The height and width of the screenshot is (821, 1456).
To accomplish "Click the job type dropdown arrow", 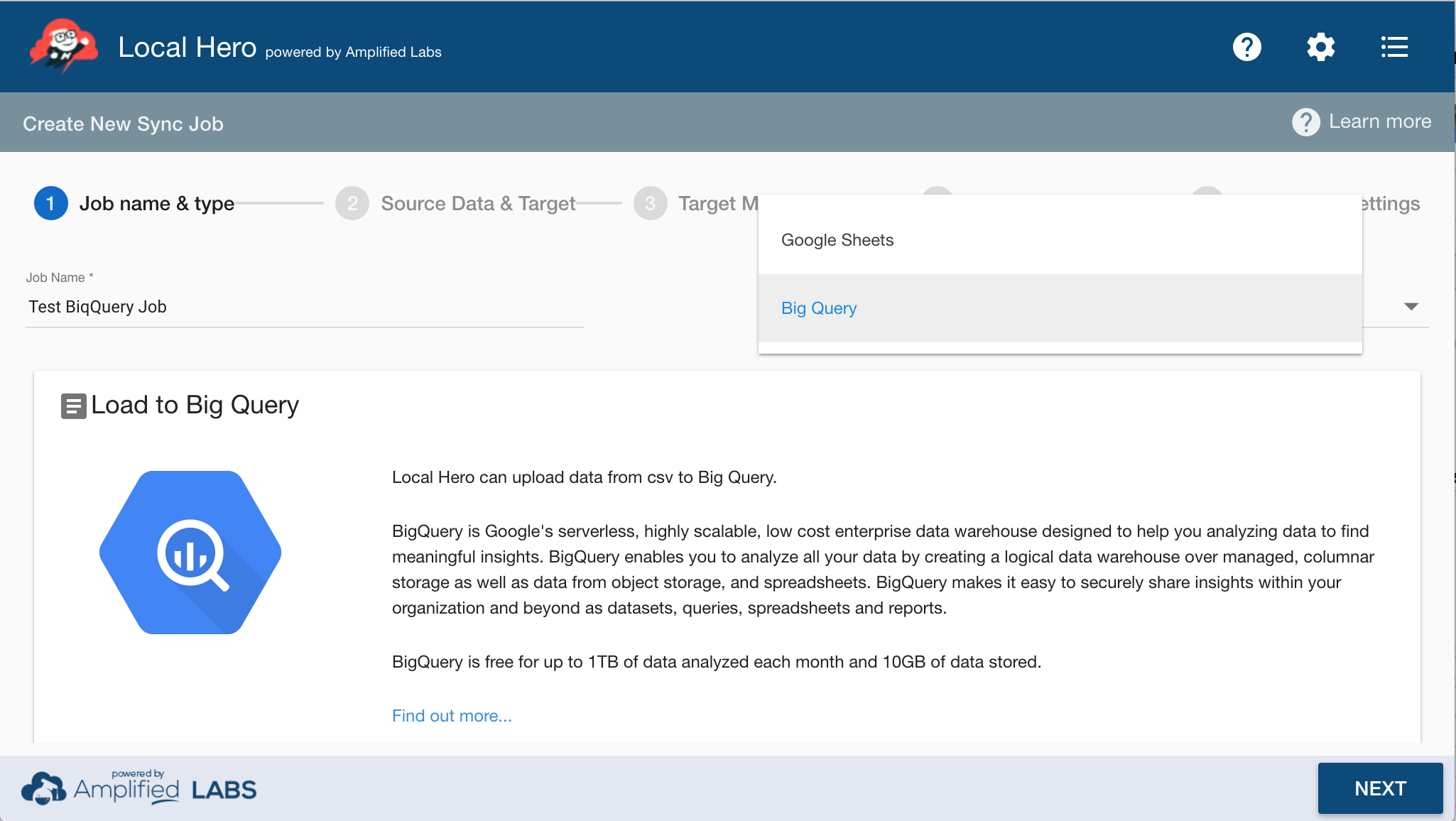I will pyautogui.click(x=1411, y=307).
